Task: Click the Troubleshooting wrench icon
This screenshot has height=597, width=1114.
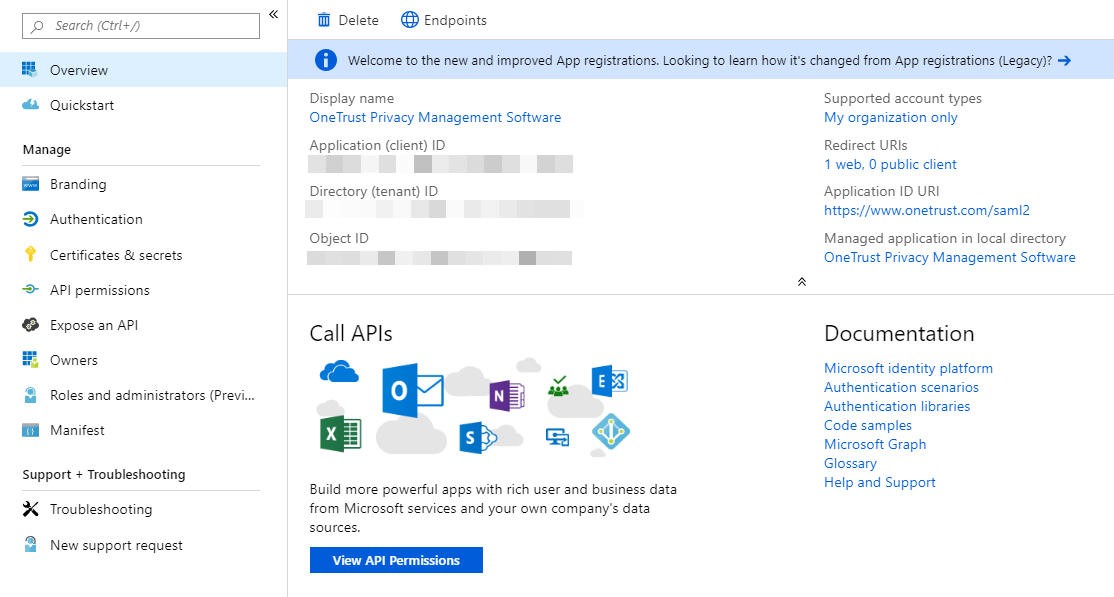Action: click(x=33, y=509)
